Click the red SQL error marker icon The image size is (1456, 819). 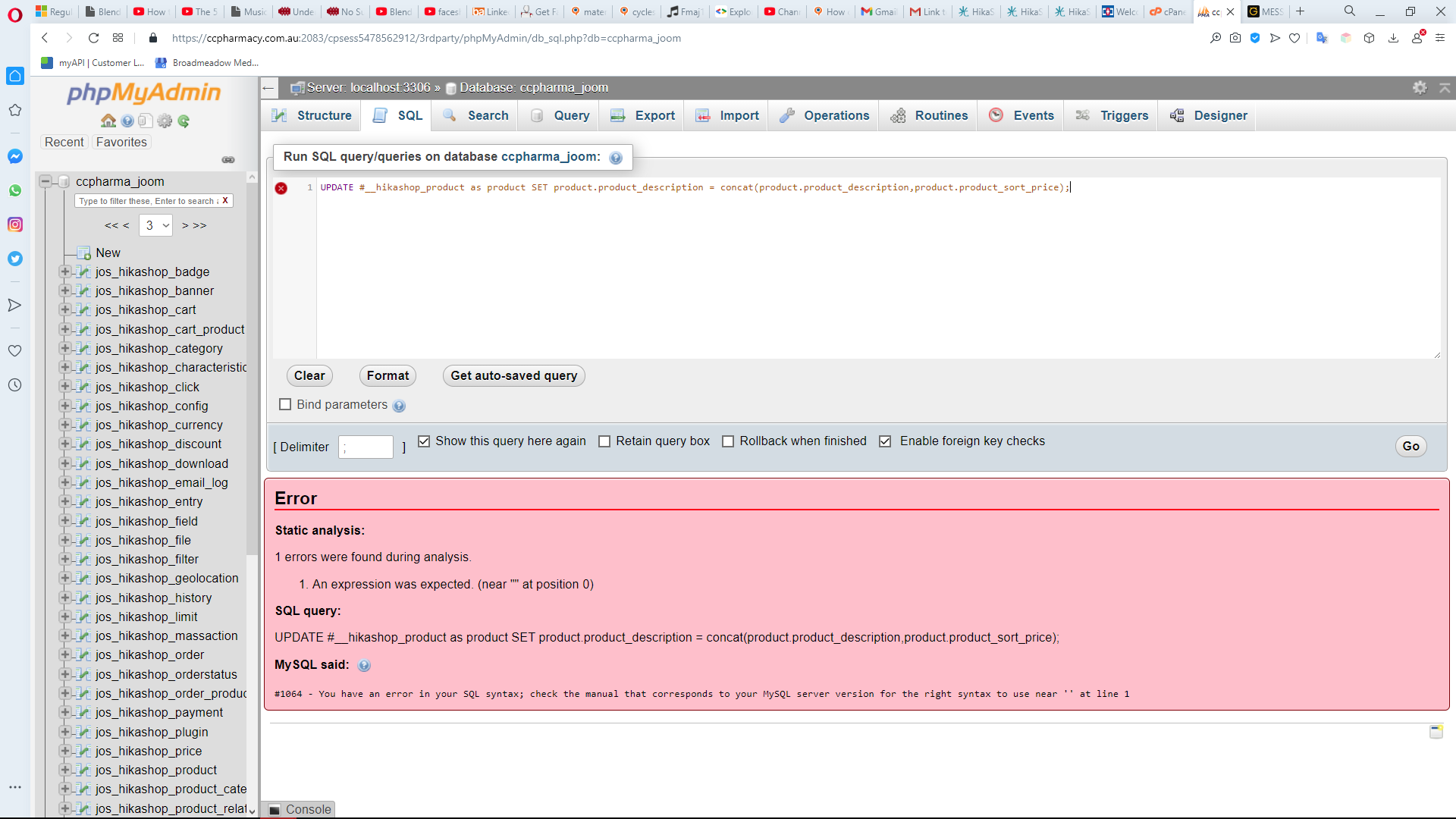click(281, 188)
